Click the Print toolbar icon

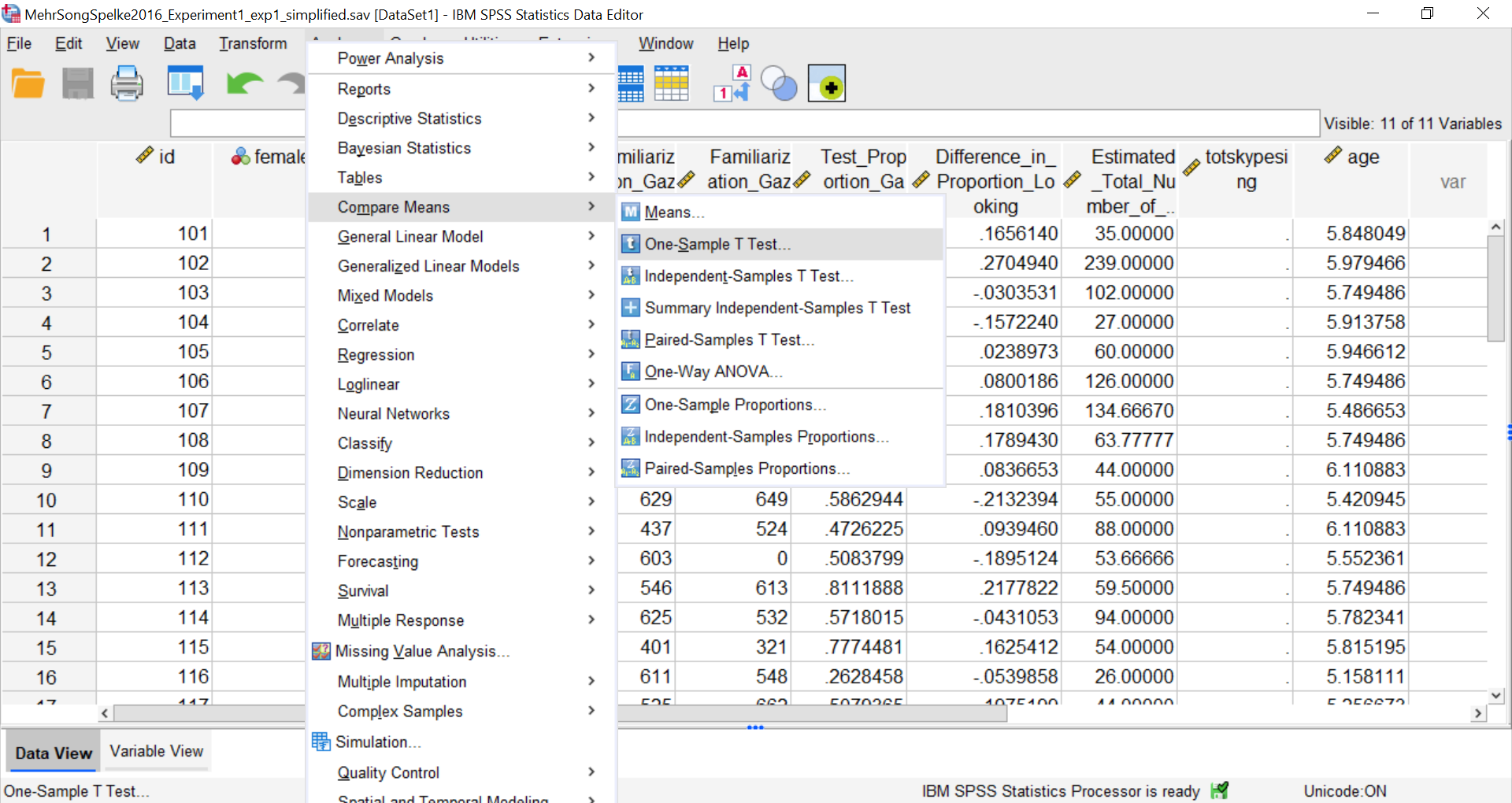point(127,83)
